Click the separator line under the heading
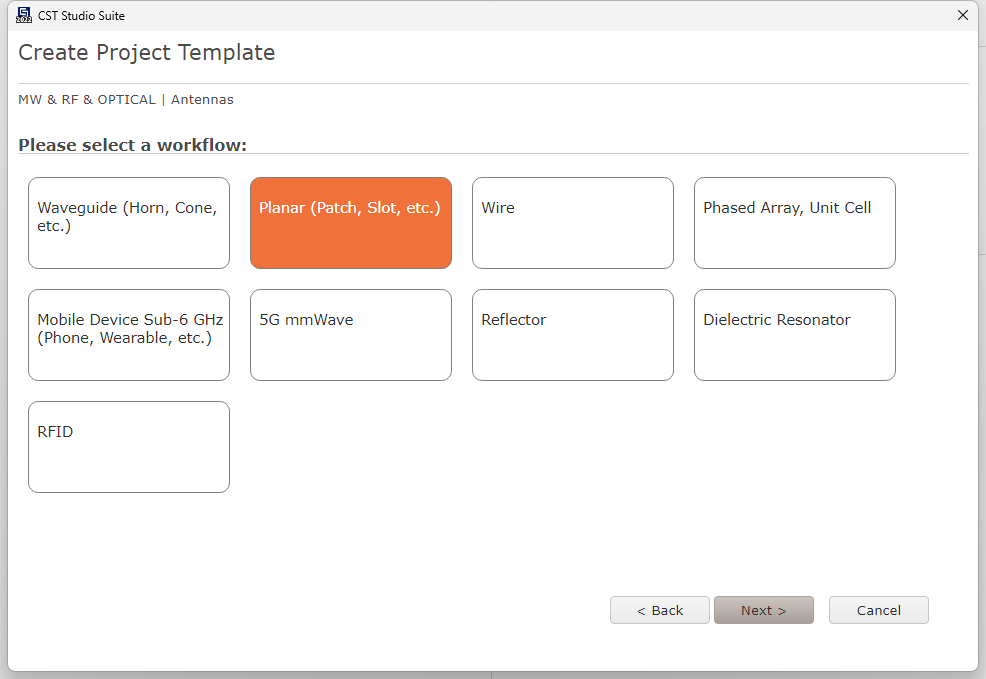 (x=494, y=83)
